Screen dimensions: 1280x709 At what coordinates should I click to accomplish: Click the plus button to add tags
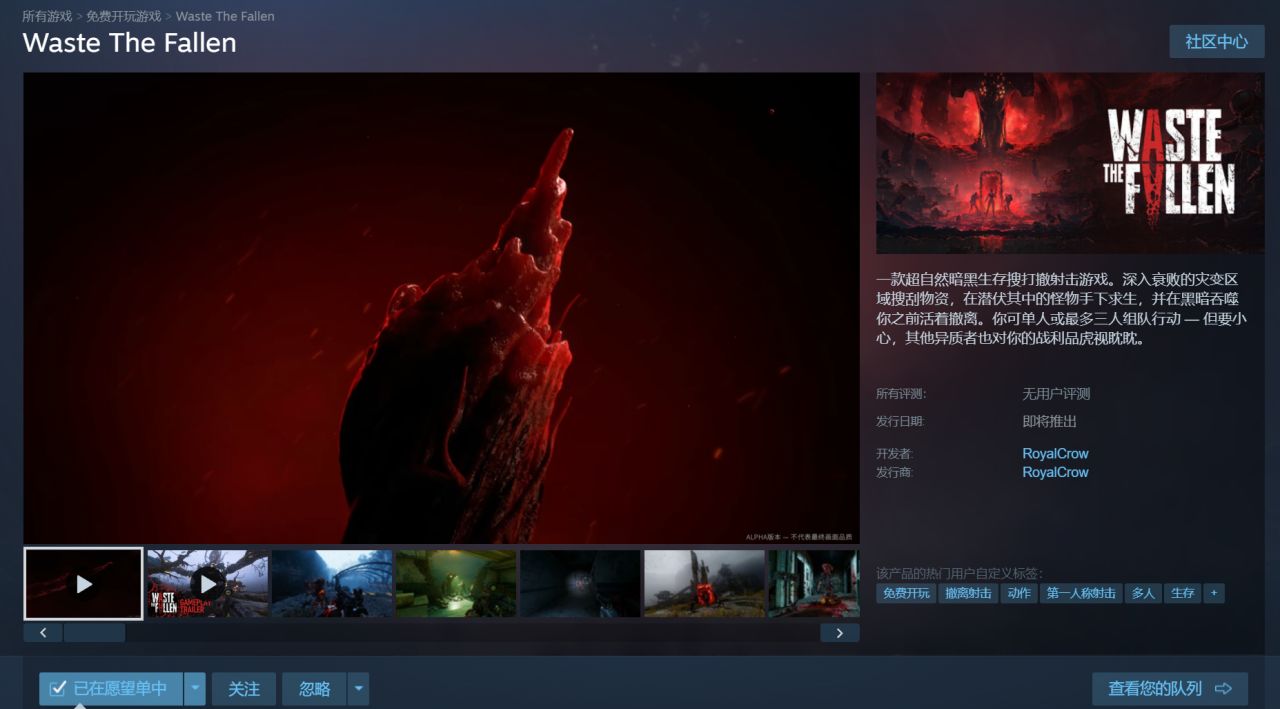tap(1214, 593)
